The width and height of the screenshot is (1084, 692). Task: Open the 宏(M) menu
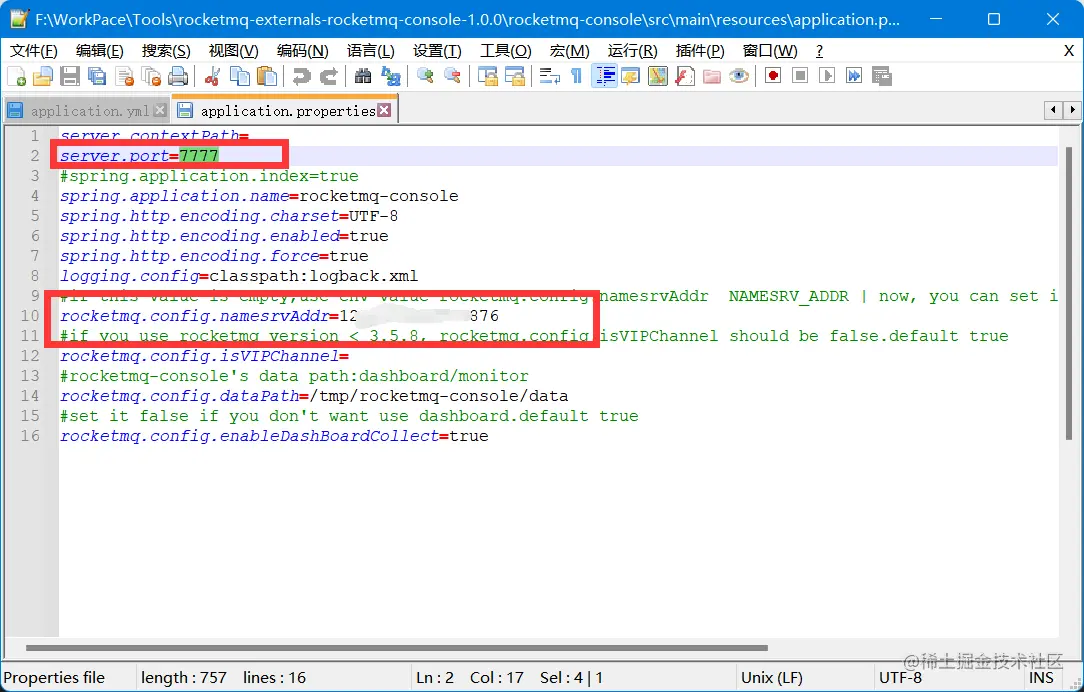point(570,51)
